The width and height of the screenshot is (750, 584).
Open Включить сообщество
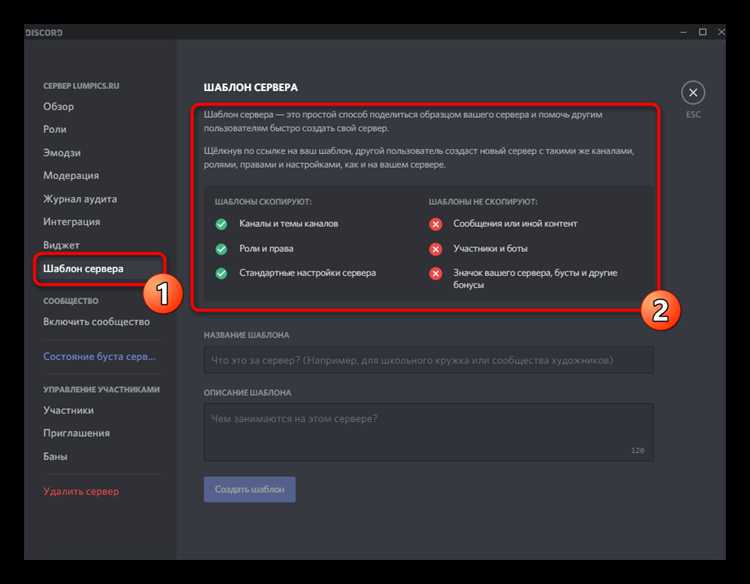[x=96, y=322]
